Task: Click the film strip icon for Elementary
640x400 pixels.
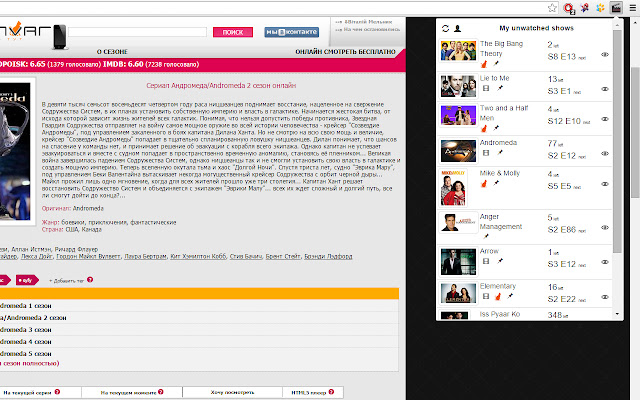Action: [x=486, y=296]
